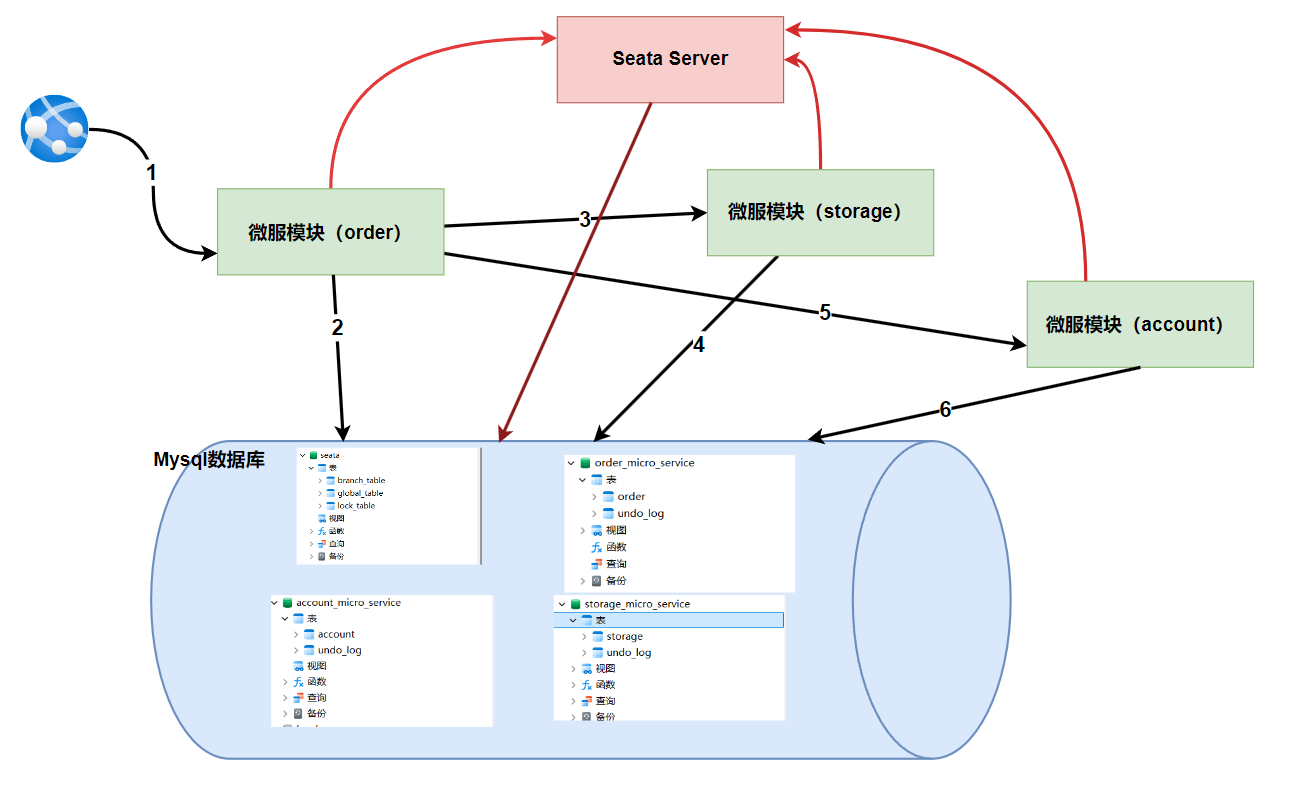This screenshot has height=790, width=1295.
Task: Expand the account table chevron
Action: 295,635
